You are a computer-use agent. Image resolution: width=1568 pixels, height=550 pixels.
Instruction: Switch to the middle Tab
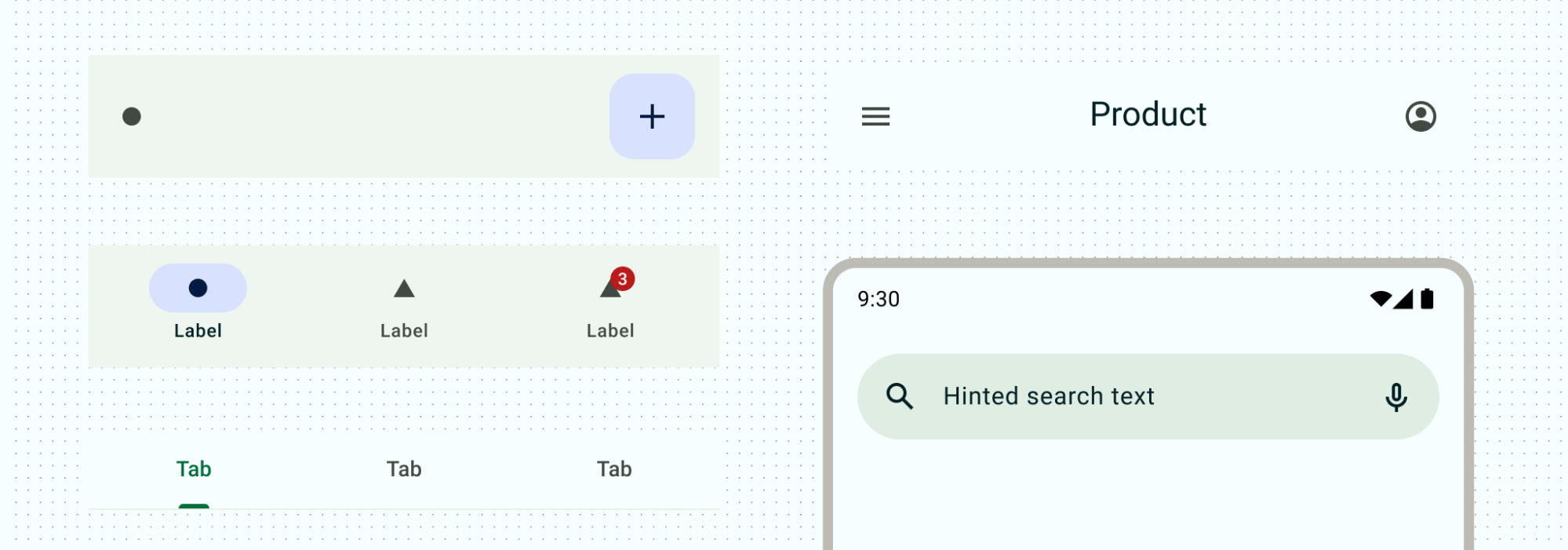404,469
